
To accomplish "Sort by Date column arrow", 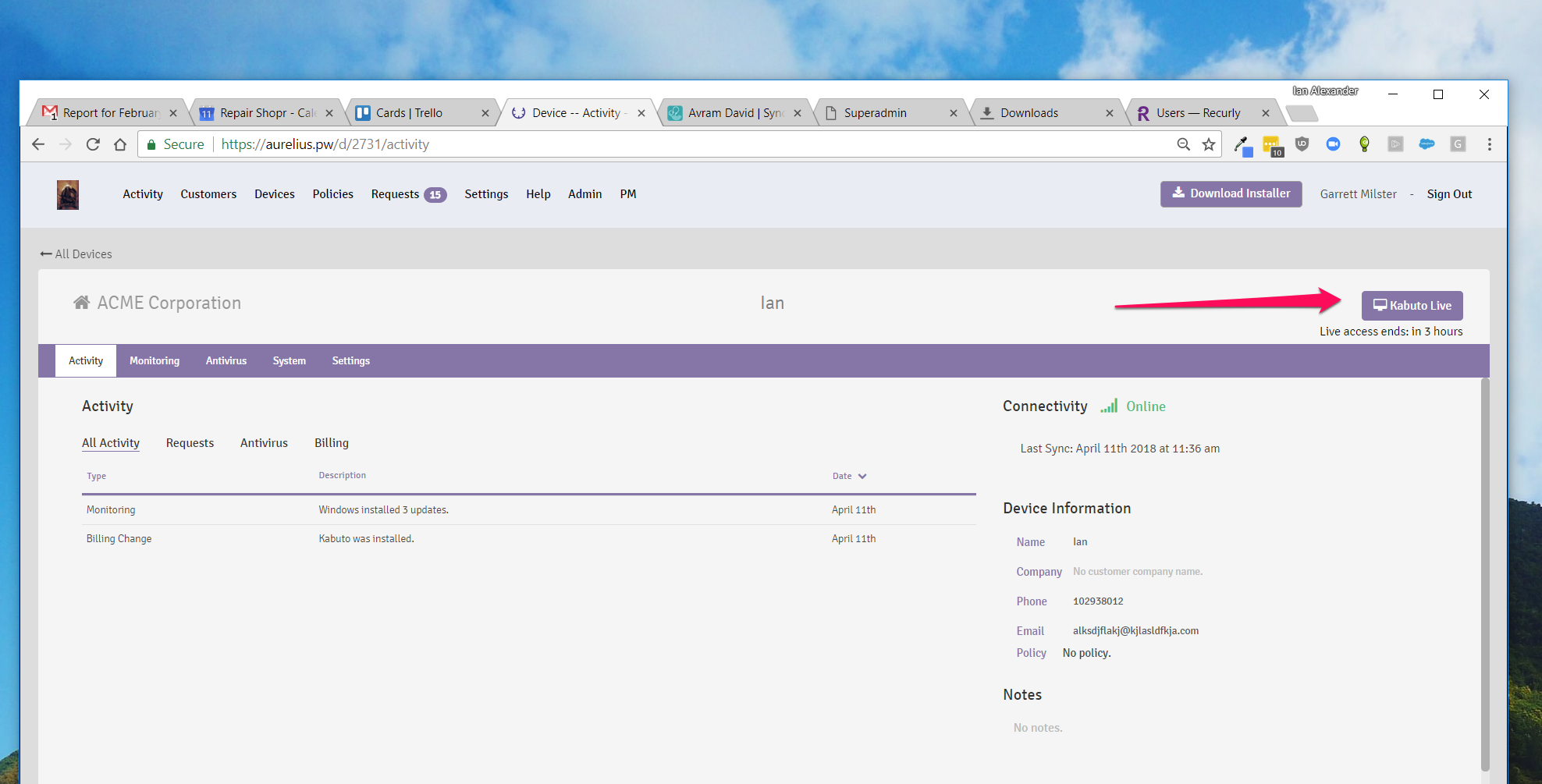I will (x=862, y=476).
